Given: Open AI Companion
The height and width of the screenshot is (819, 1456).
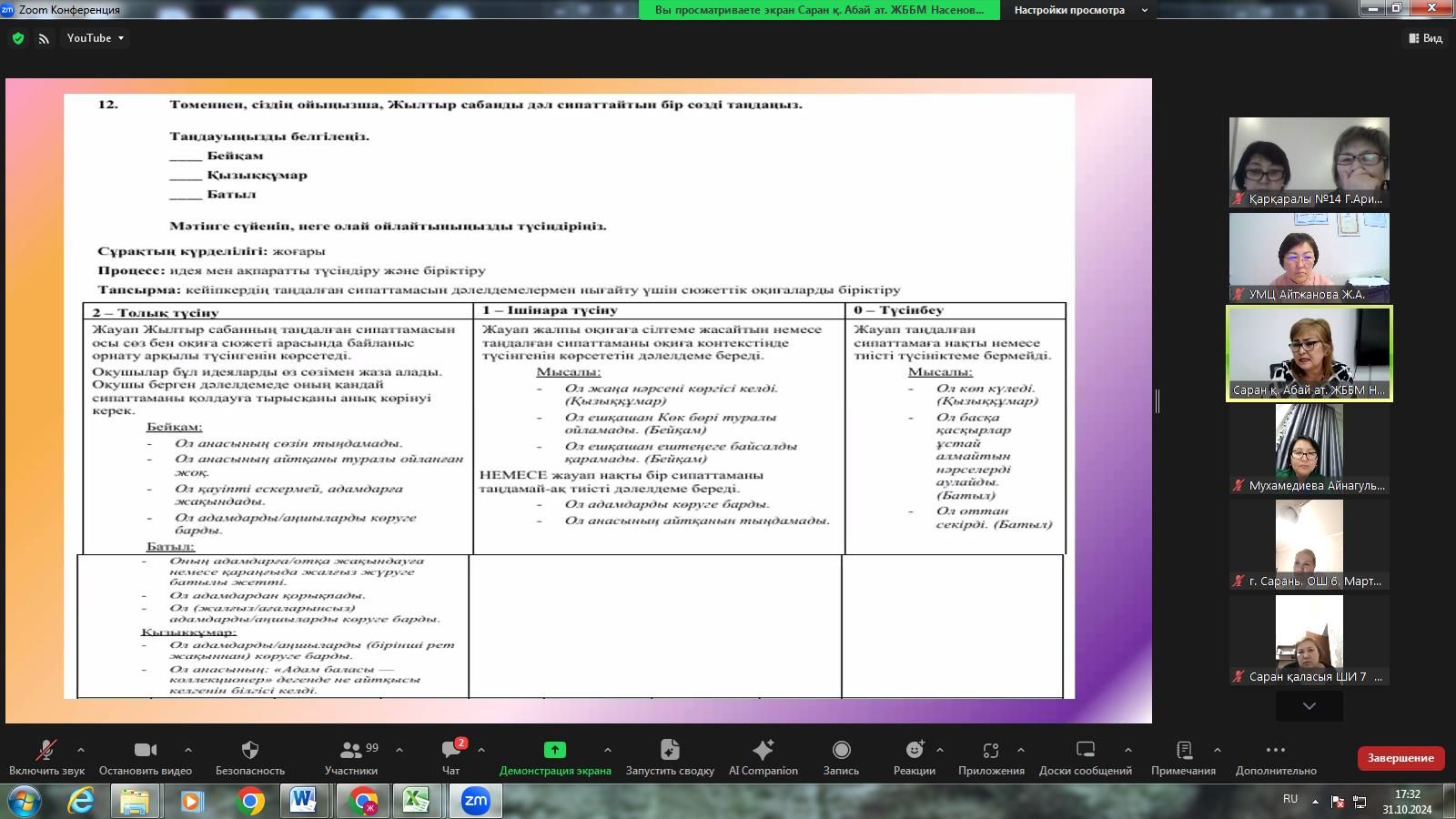Looking at the screenshot, I should coord(763,750).
